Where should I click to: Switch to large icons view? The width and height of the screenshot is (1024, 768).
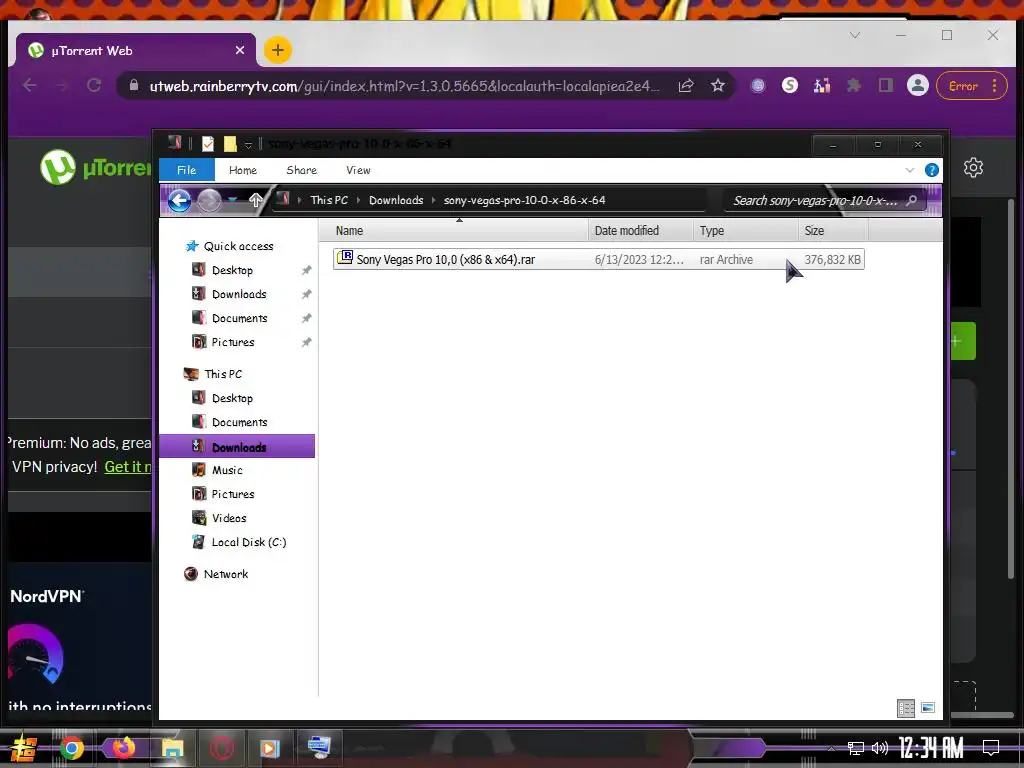tap(928, 708)
